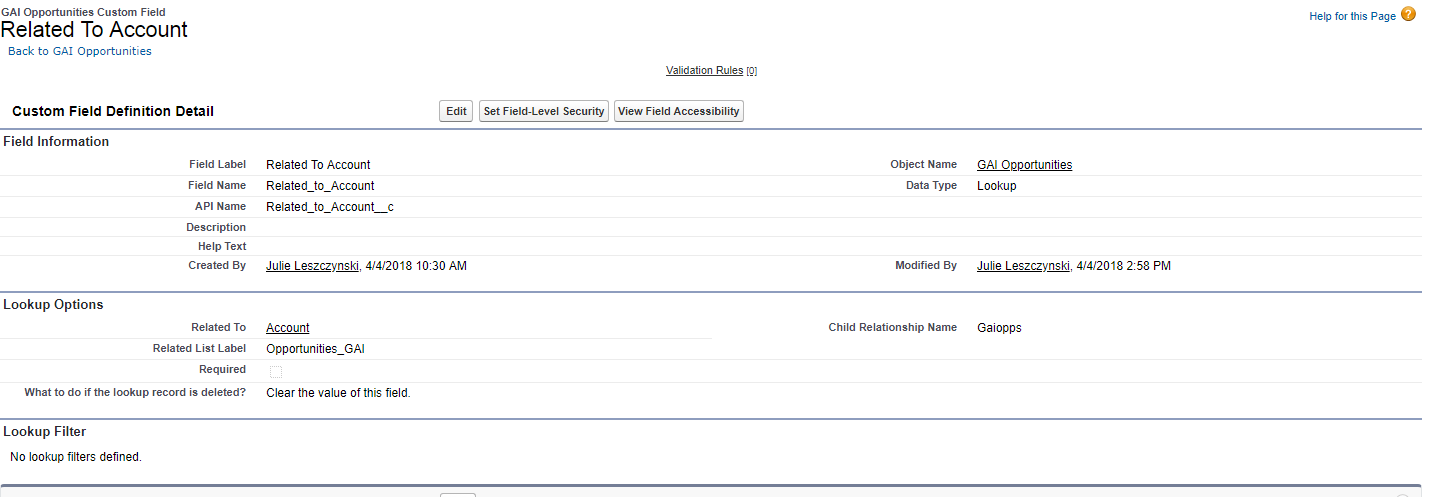Click the Lookup Filter section header
Image resolution: width=1430 pixels, height=497 pixels.
(45, 432)
